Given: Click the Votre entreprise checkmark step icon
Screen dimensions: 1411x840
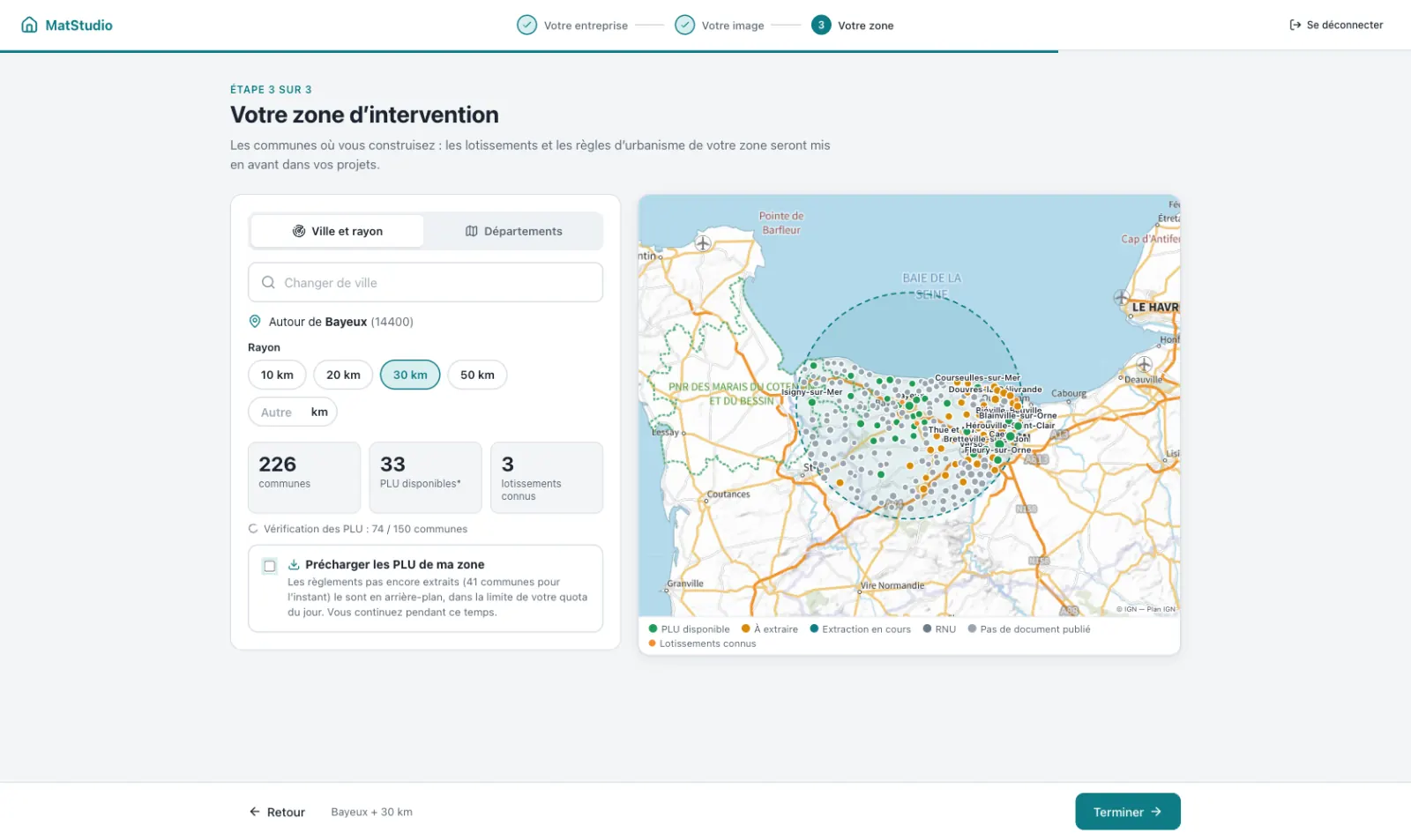Looking at the screenshot, I should [x=526, y=25].
